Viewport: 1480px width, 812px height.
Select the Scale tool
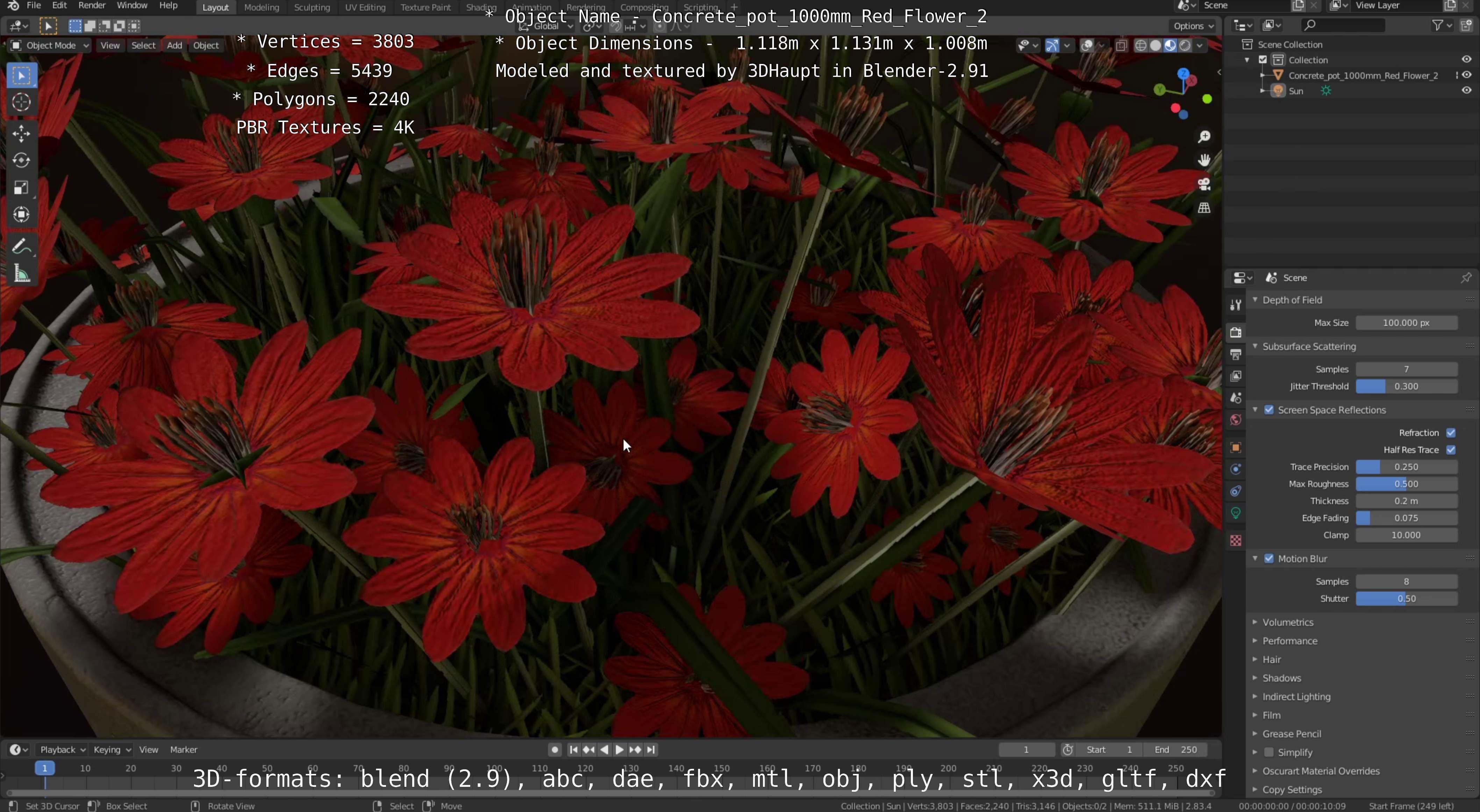[x=21, y=187]
